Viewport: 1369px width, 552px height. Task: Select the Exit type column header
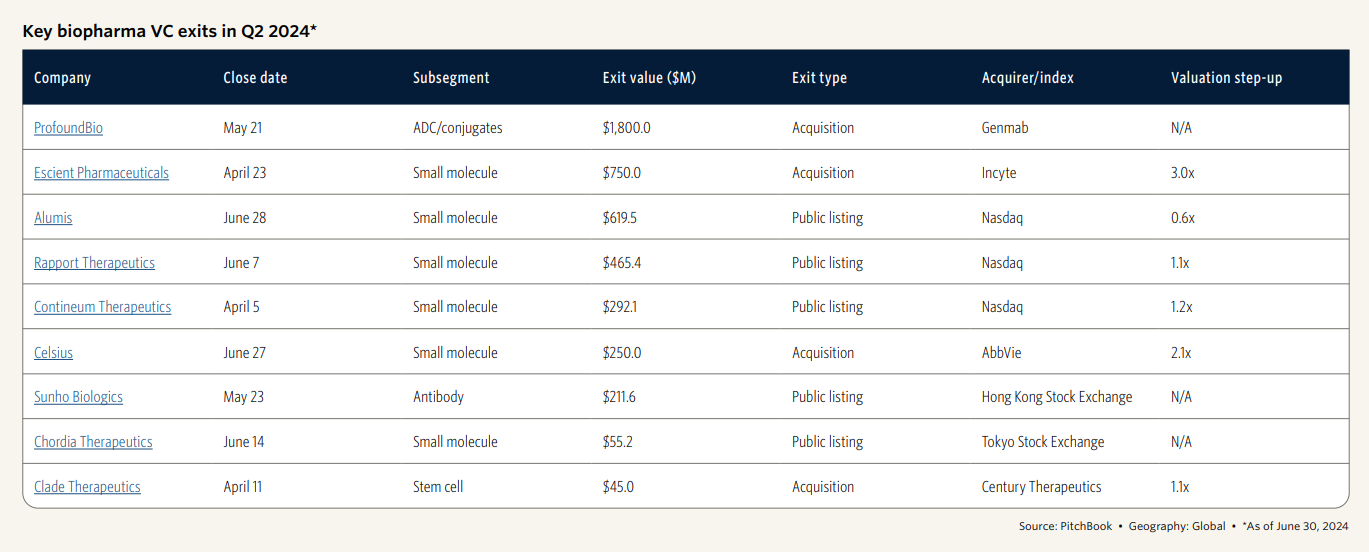(x=819, y=78)
